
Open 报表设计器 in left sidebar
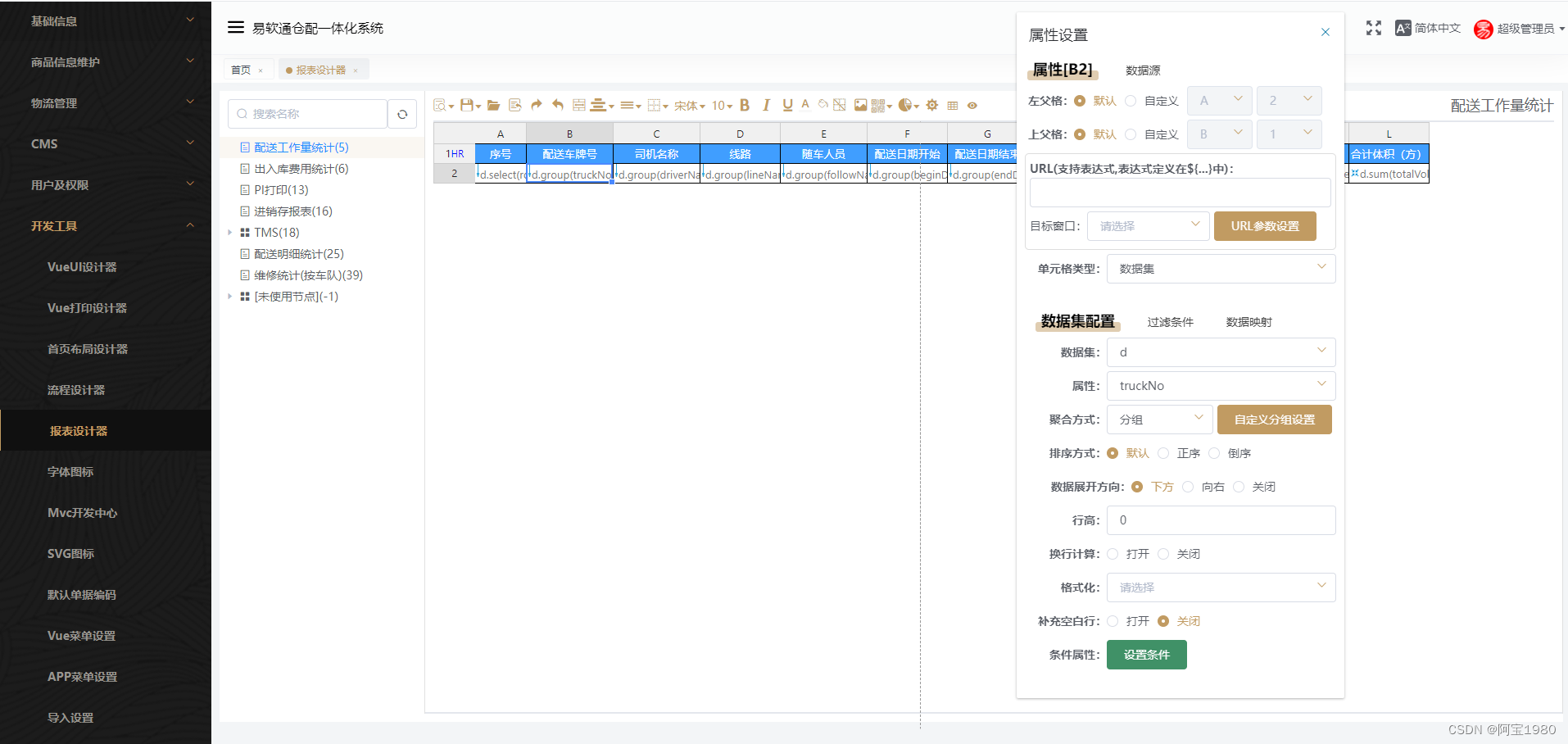106,430
